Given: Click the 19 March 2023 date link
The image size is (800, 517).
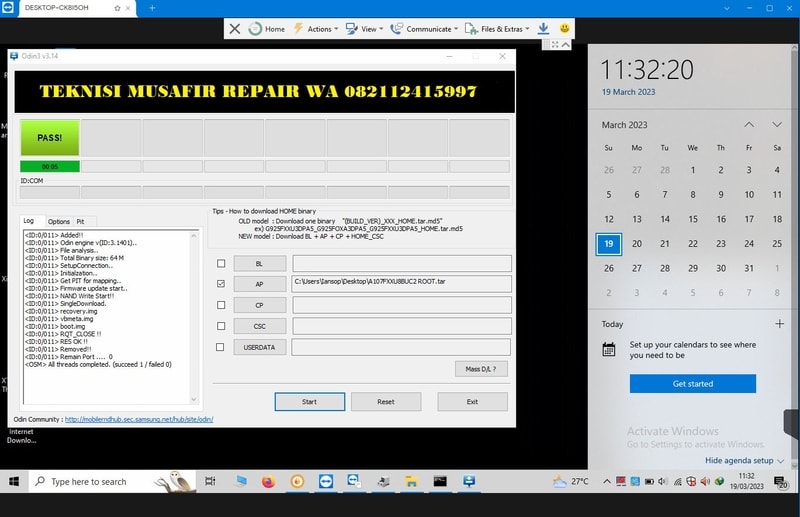Looking at the screenshot, I should (629, 92).
